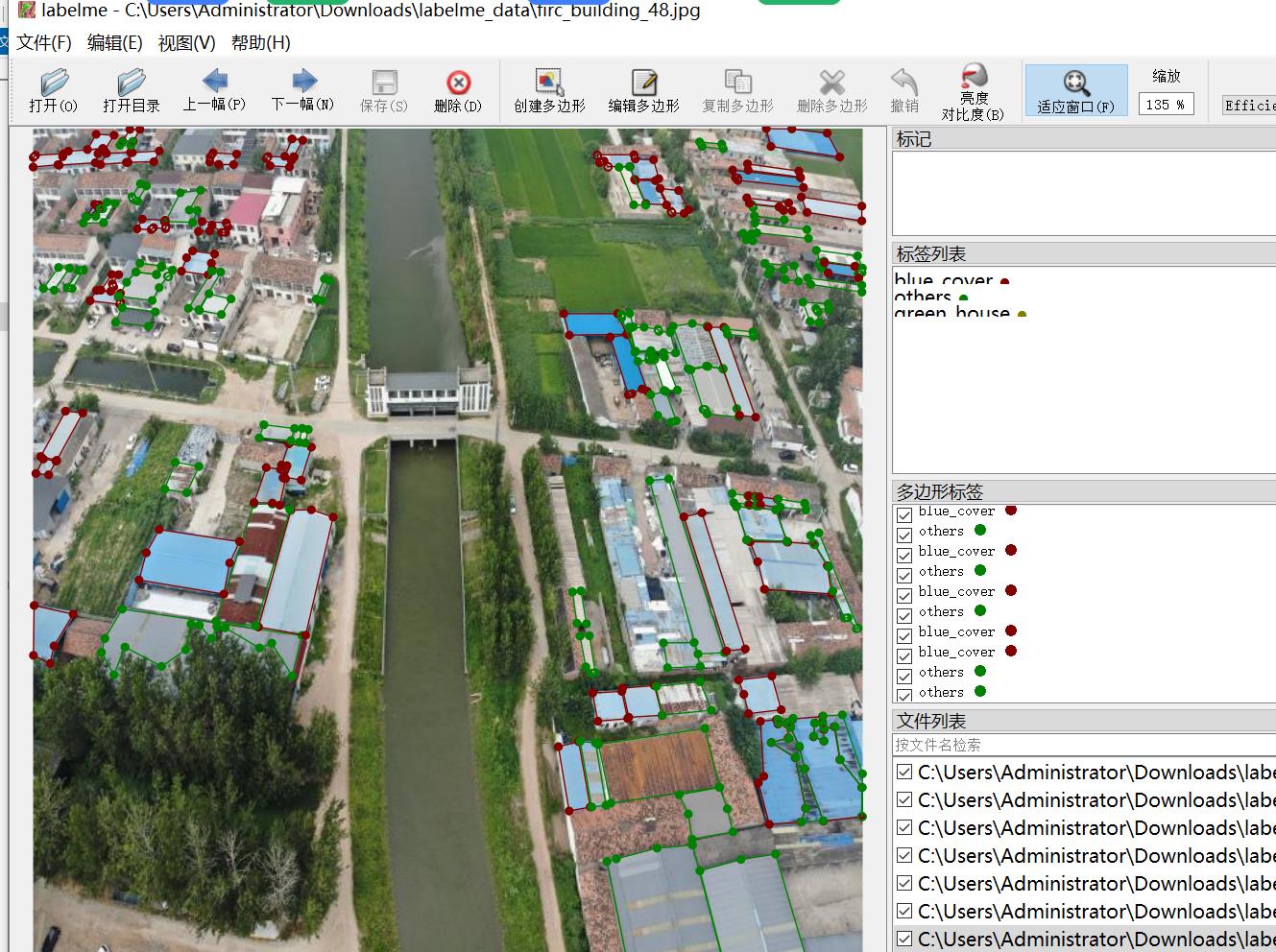Toggle checkbox of topmost file in file list
Screen dimensions: 1276x952
pos(904,773)
